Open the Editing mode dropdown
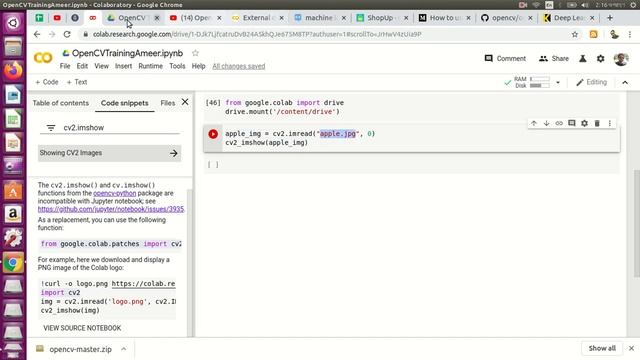640x360 pixels. [591, 82]
